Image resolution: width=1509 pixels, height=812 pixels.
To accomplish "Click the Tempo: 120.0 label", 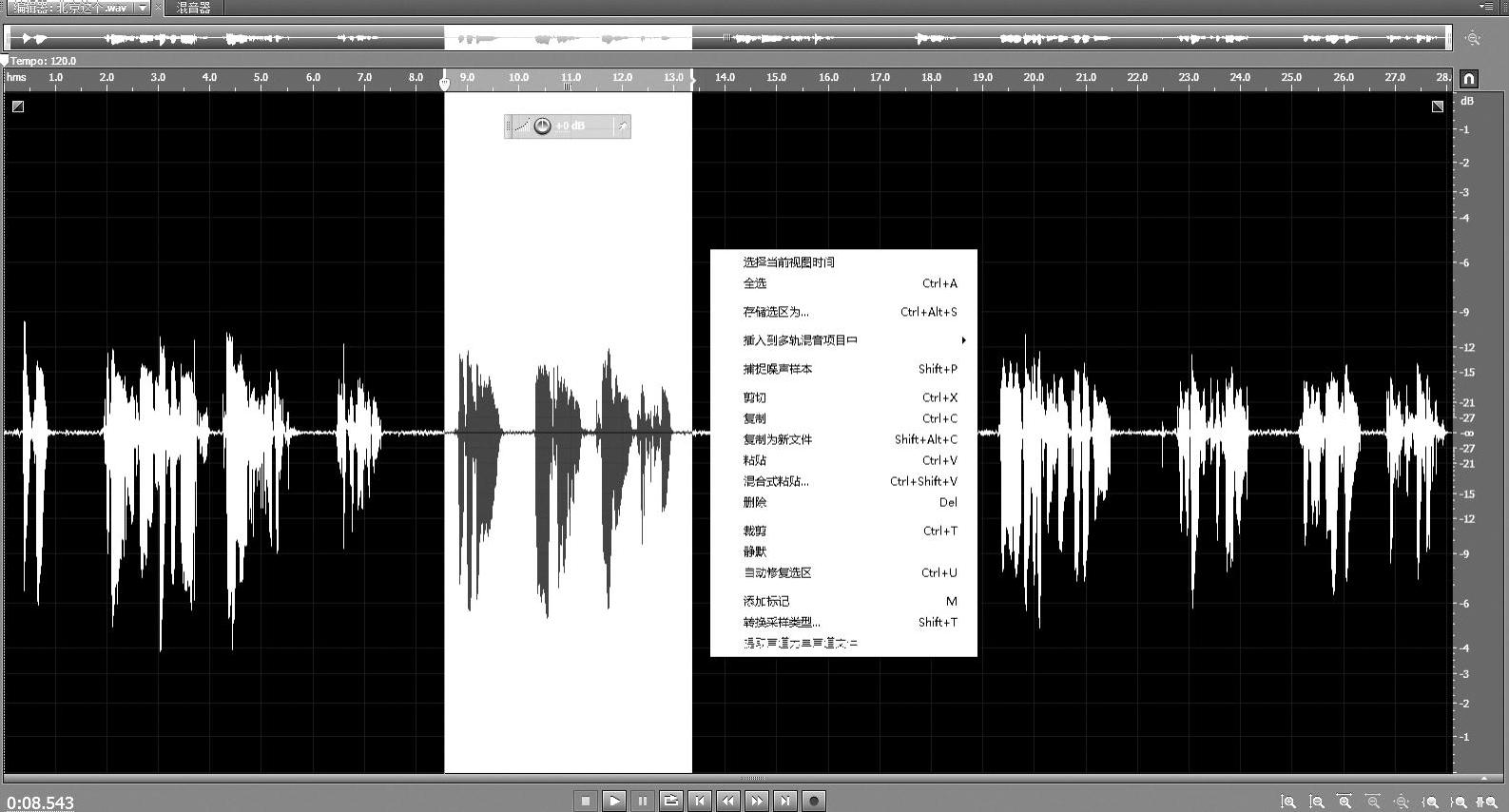I will point(43,61).
